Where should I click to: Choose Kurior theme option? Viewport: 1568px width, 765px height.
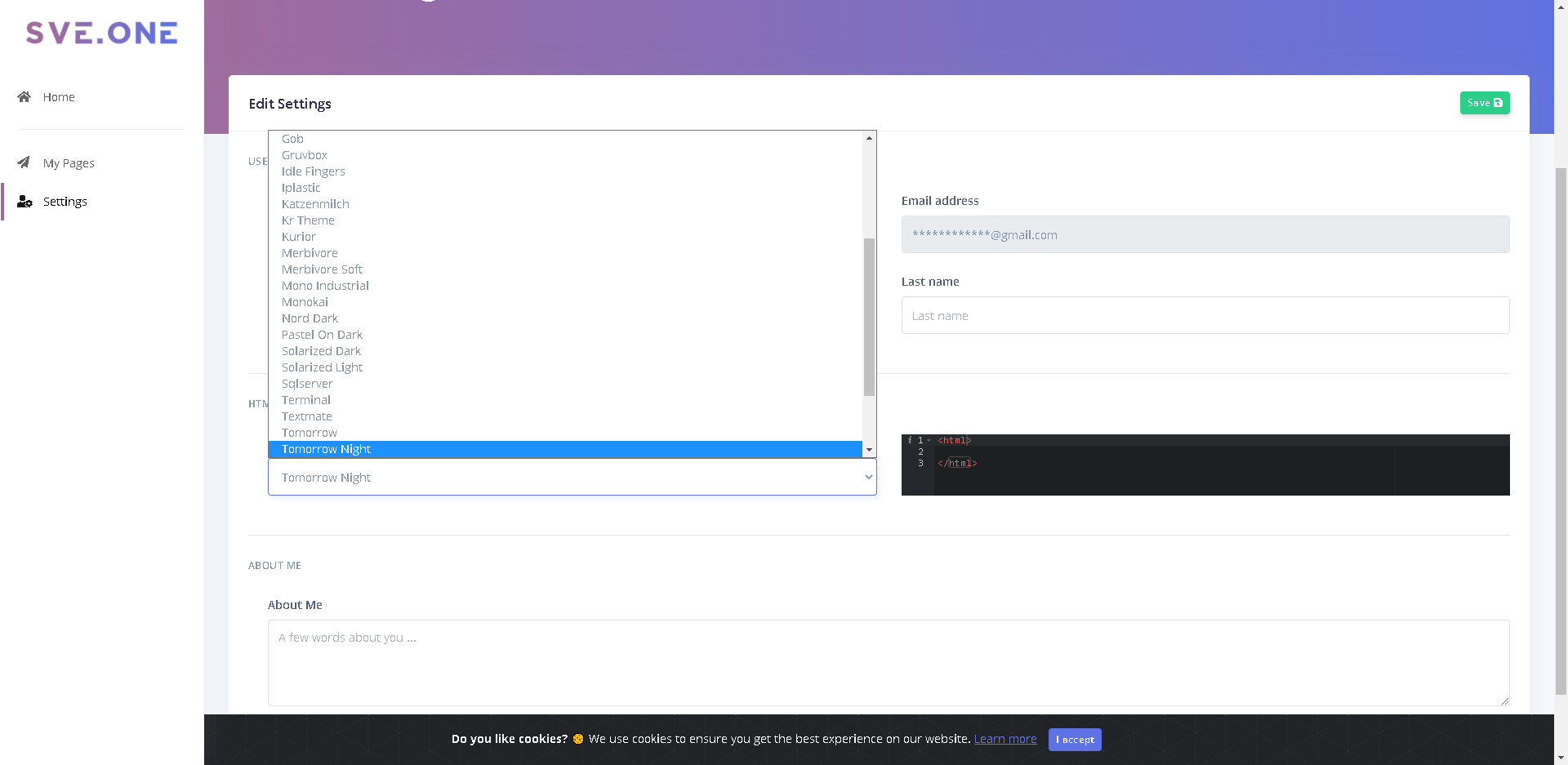pos(565,237)
